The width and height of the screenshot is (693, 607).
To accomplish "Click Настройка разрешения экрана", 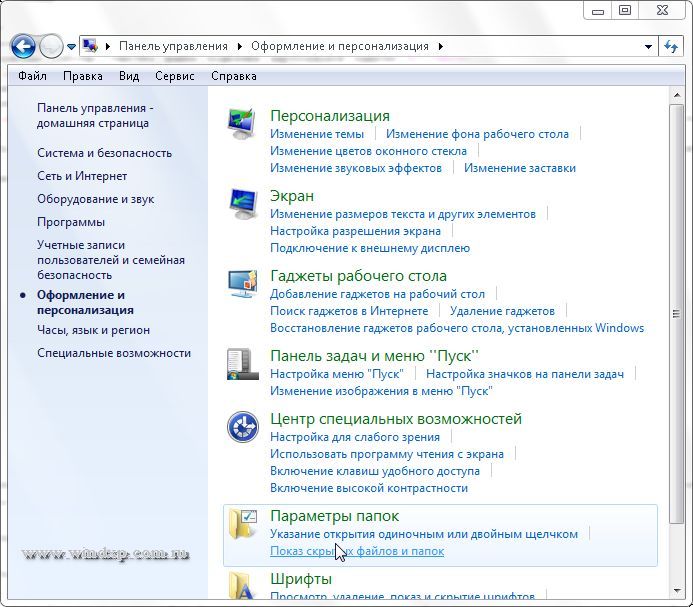I will pos(355,231).
